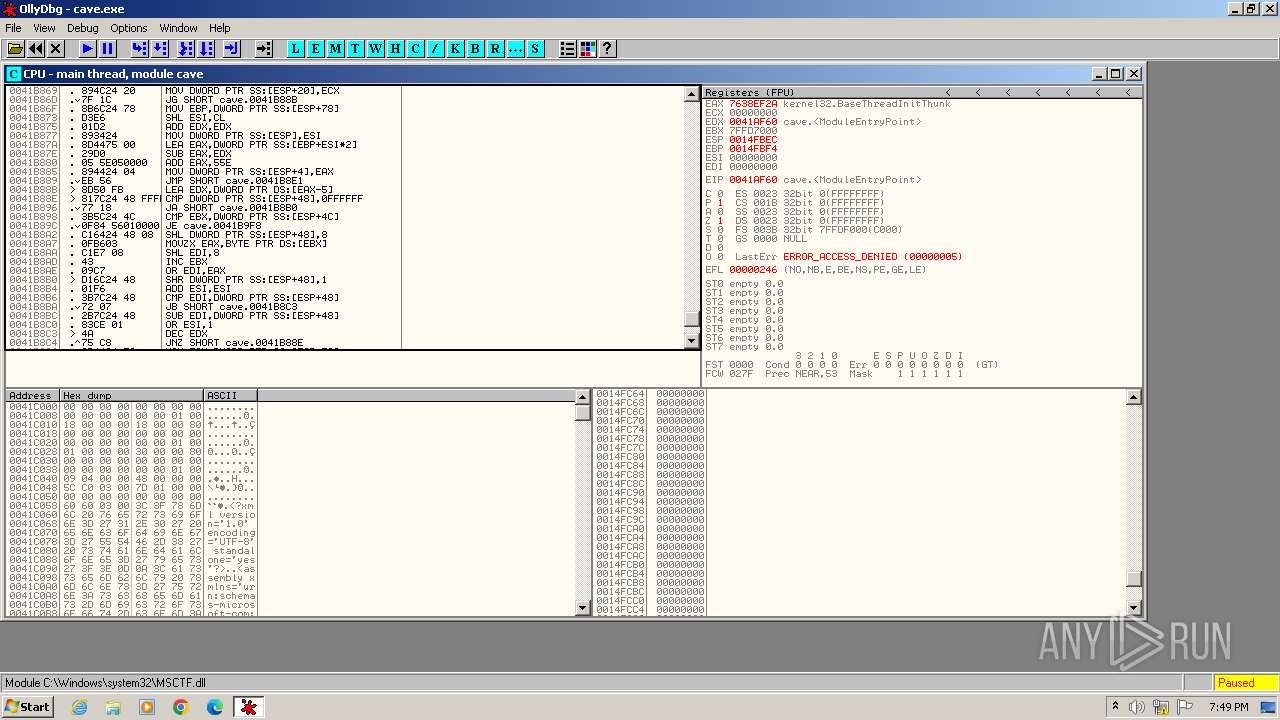Click the Windows Start button

[x=27, y=707]
